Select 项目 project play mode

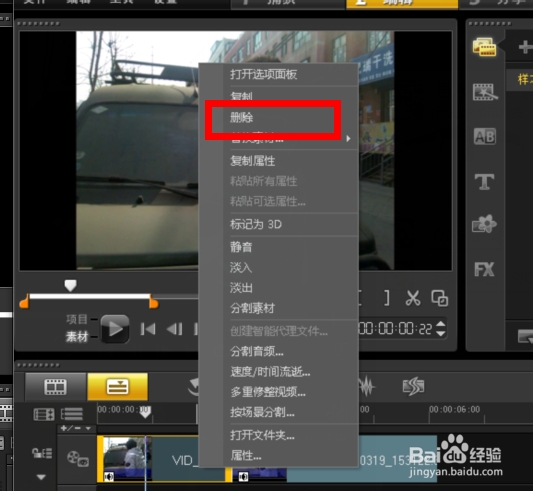77,319
